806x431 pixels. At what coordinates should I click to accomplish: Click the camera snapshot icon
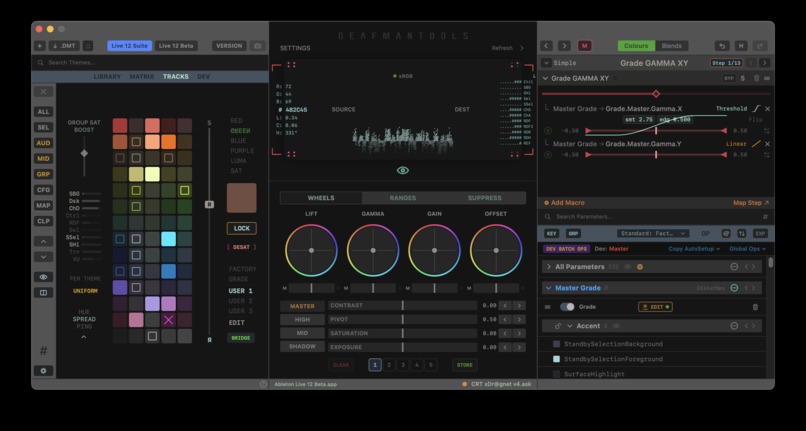coord(258,46)
